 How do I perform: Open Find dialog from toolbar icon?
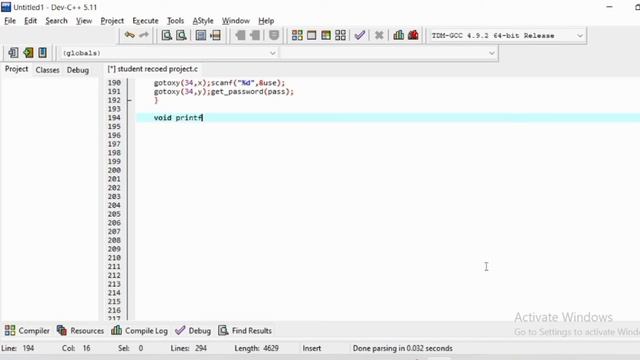point(167,36)
